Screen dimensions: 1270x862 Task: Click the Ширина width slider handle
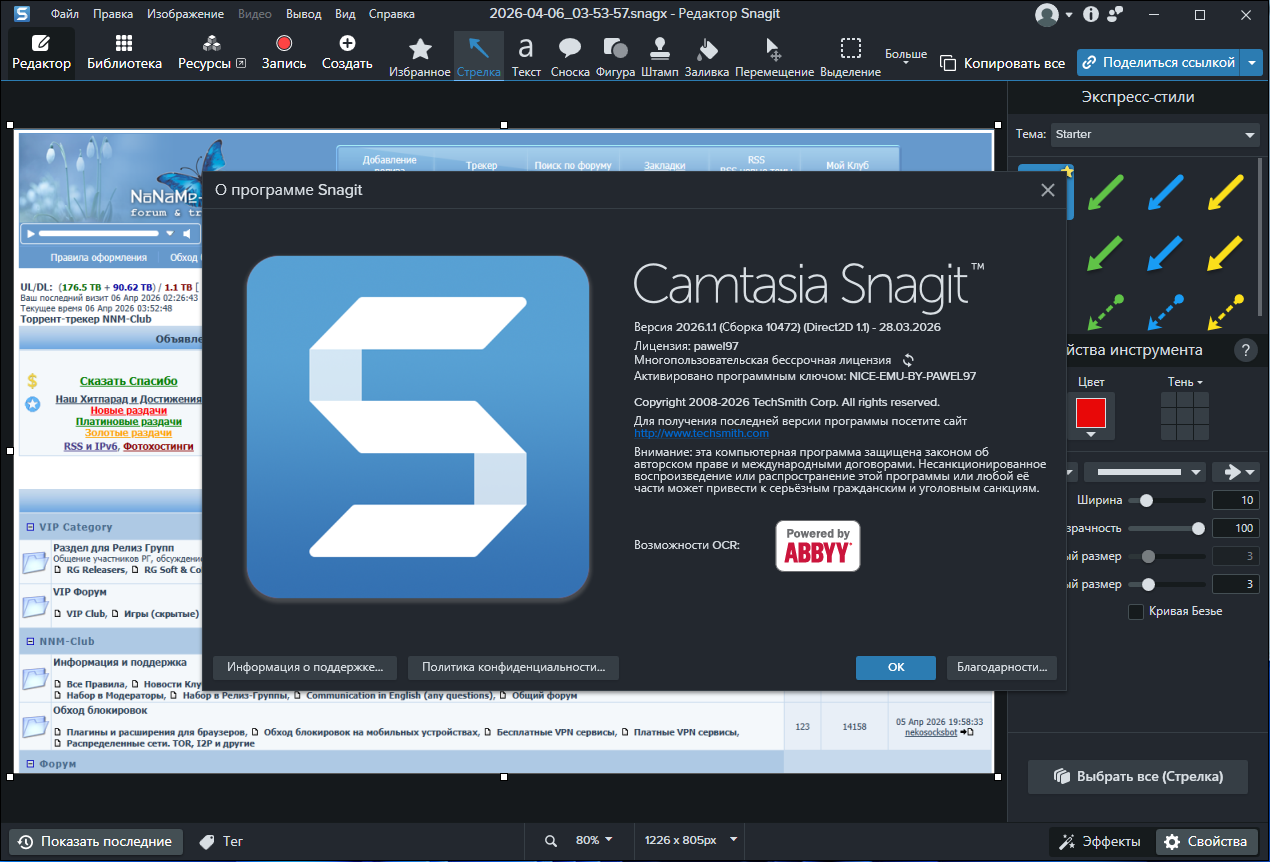tap(1146, 500)
